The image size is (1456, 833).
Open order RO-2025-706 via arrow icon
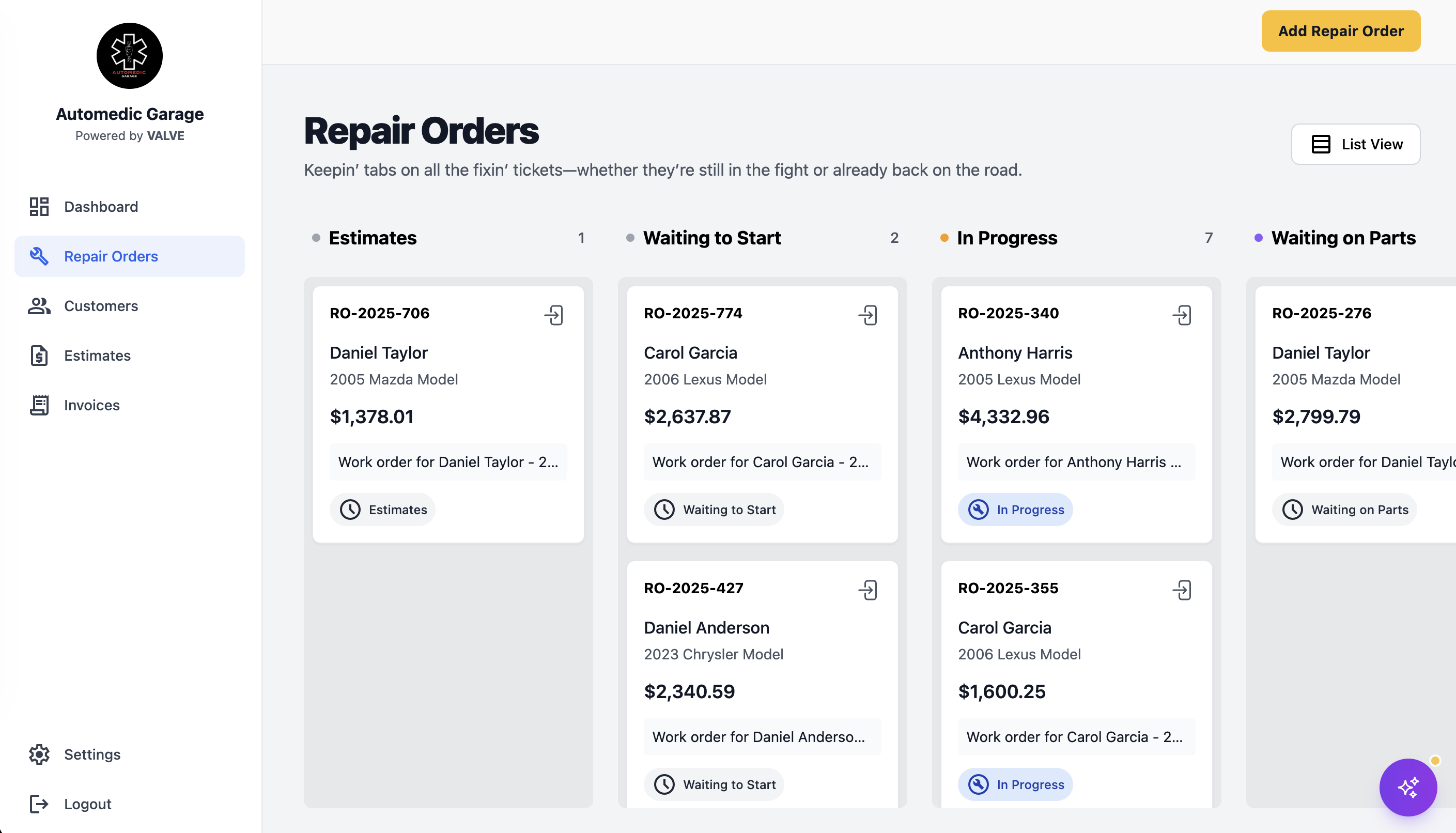[x=553, y=315]
